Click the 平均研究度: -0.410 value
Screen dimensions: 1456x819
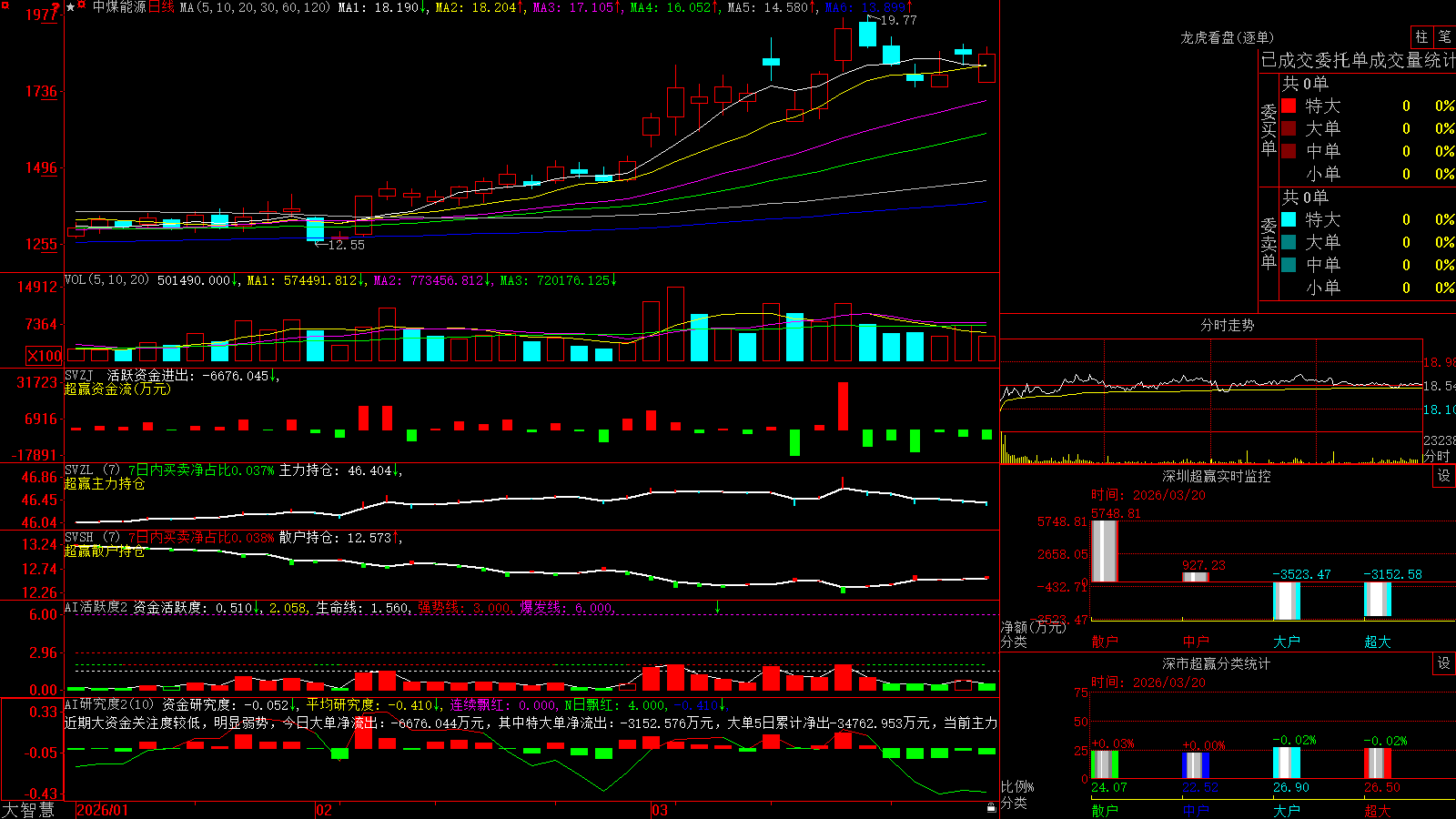tap(369, 704)
